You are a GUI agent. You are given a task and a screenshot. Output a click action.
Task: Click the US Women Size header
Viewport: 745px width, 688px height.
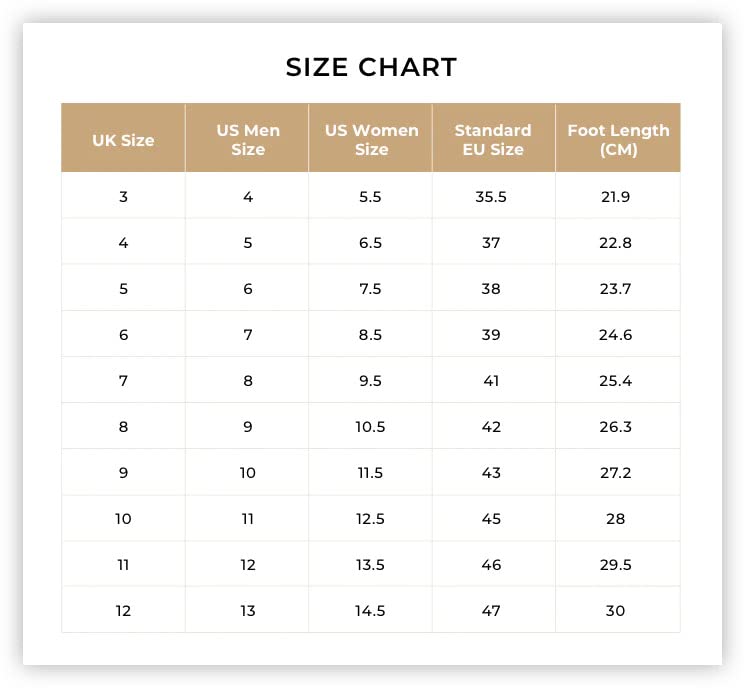(x=371, y=138)
